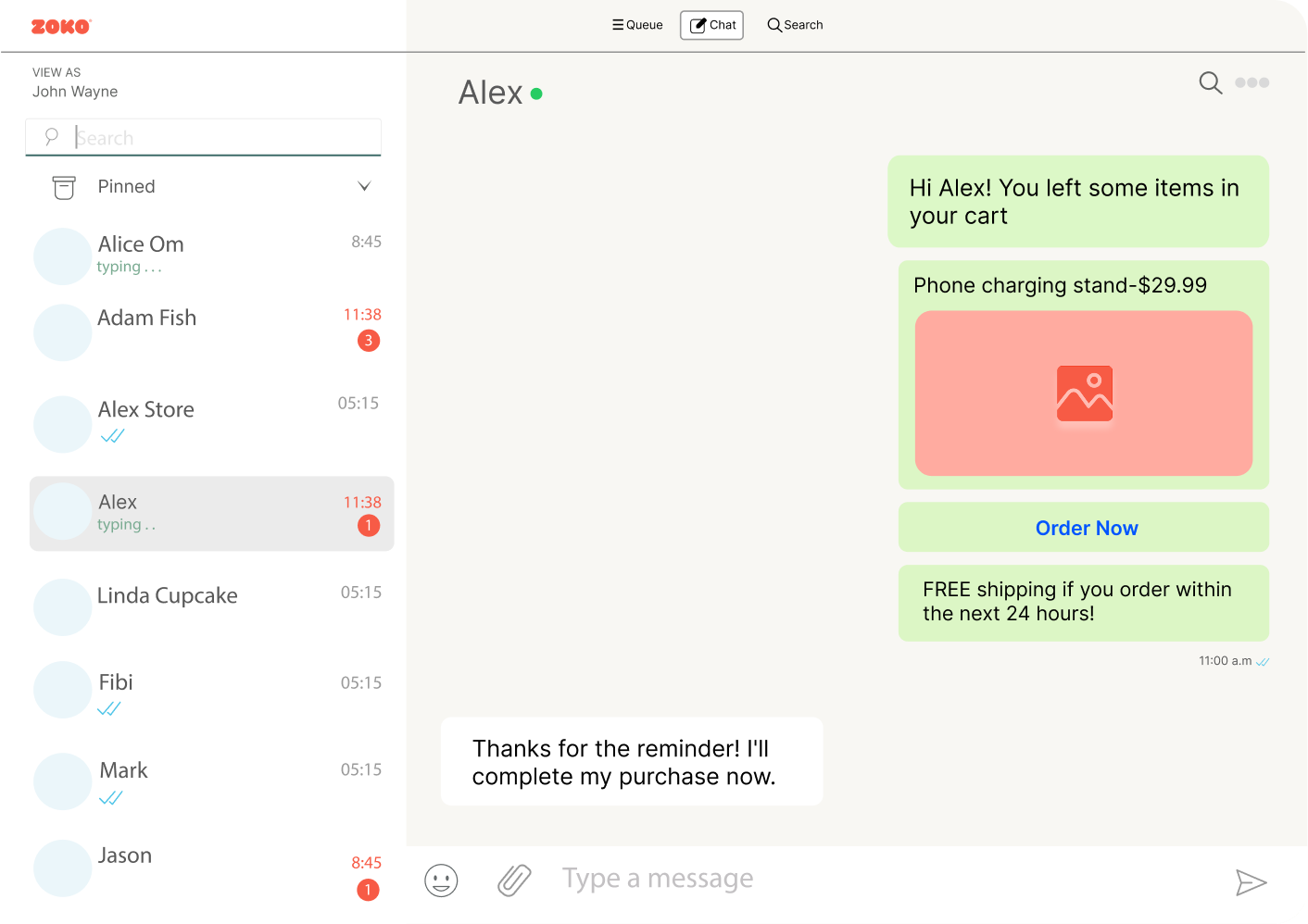Image resolution: width=1308 pixels, height=924 pixels.
Task: Click Alice Om's avatar
Action: [62, 256]
